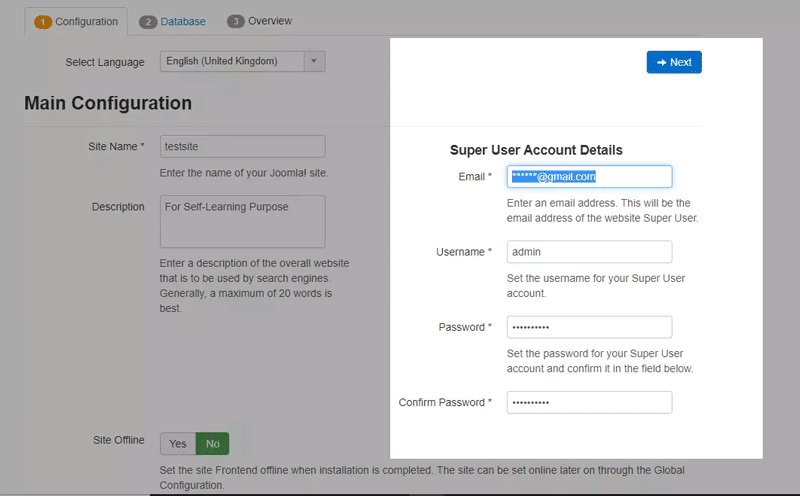This screenshot has width=800, height=496.
Task: Click the language dropdown arrow
Action: click(314, 61)
